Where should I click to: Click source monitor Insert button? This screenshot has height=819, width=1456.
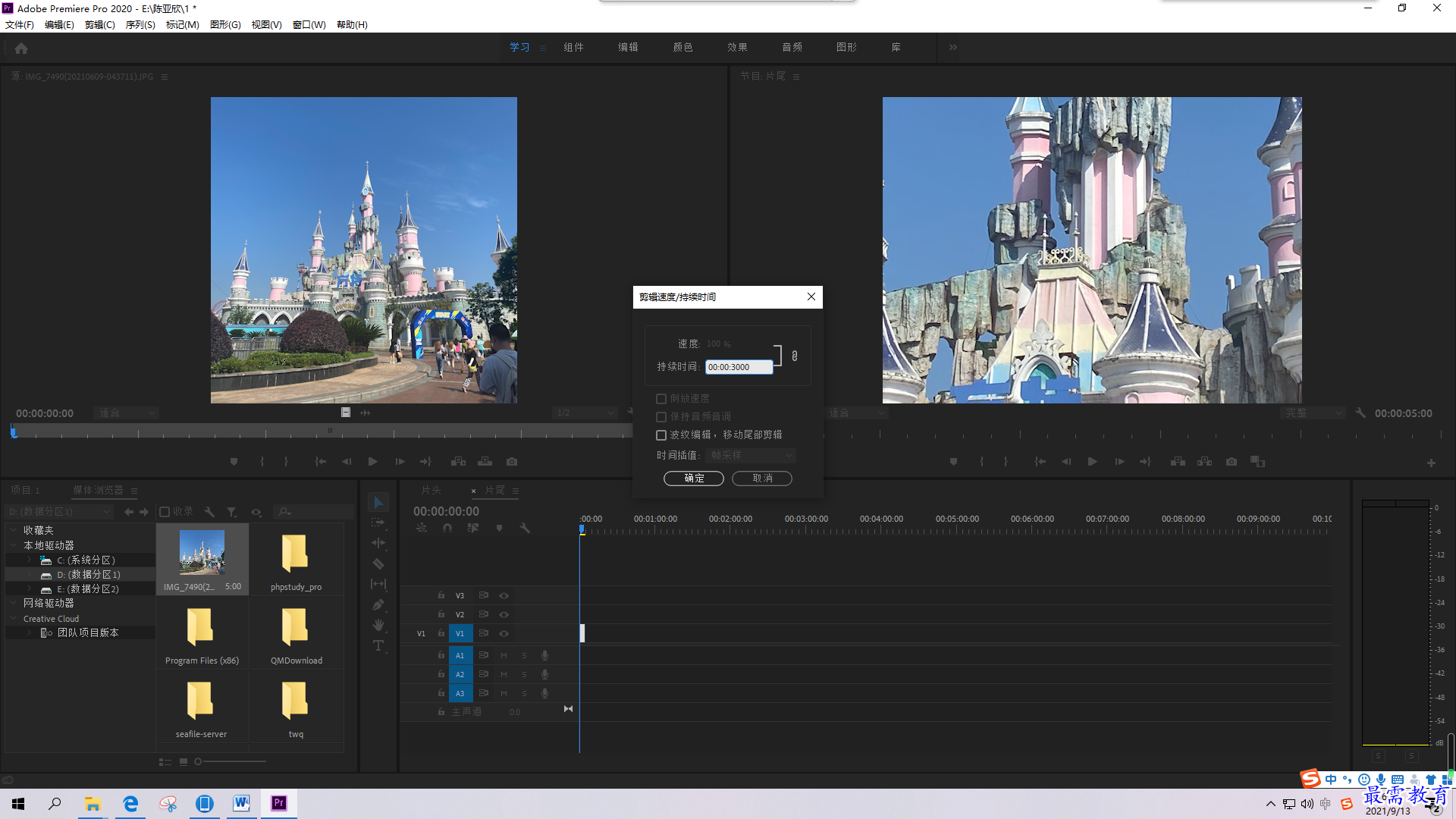click(458, 461)
